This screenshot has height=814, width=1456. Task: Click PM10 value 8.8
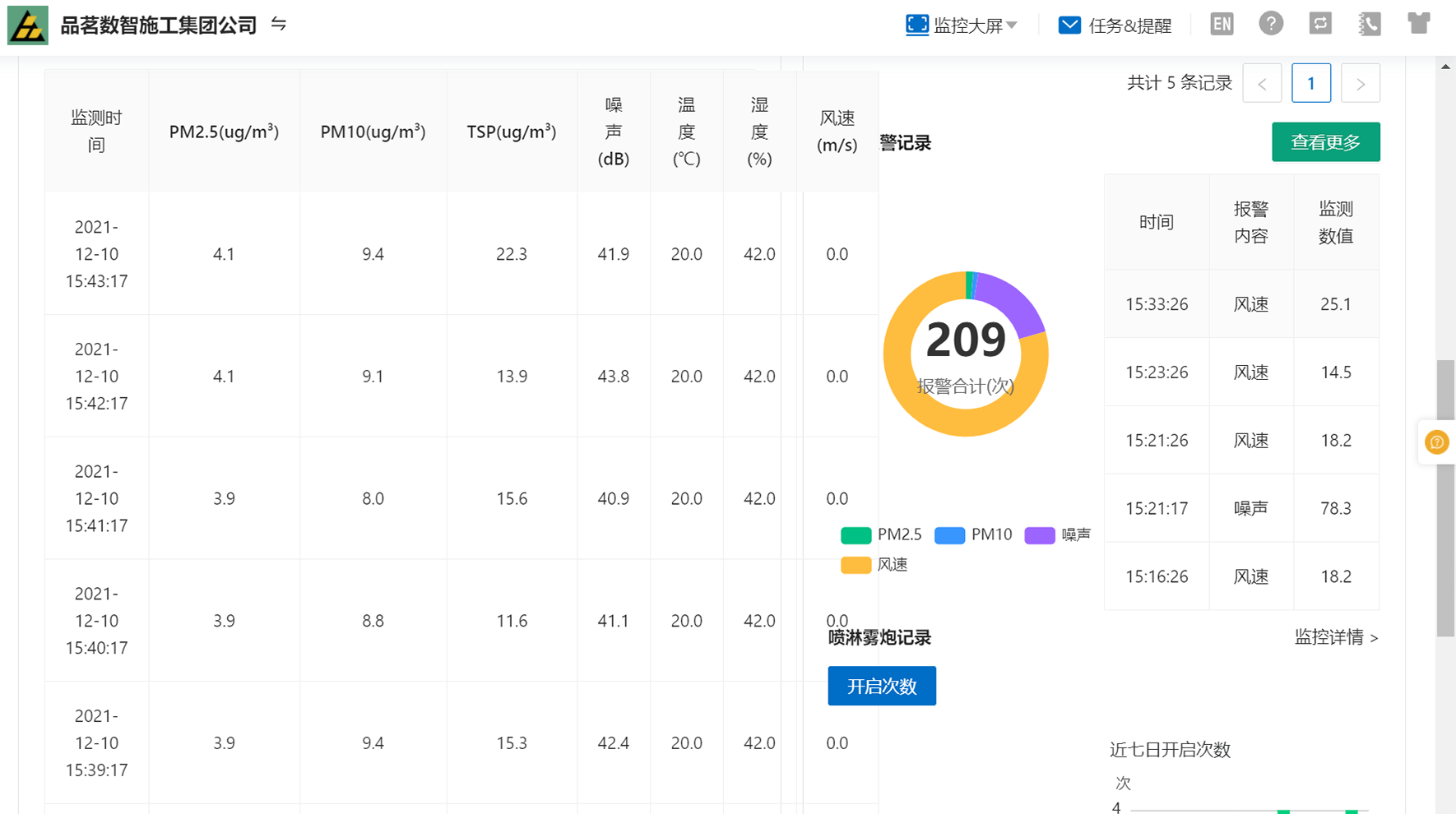[373, 621]
